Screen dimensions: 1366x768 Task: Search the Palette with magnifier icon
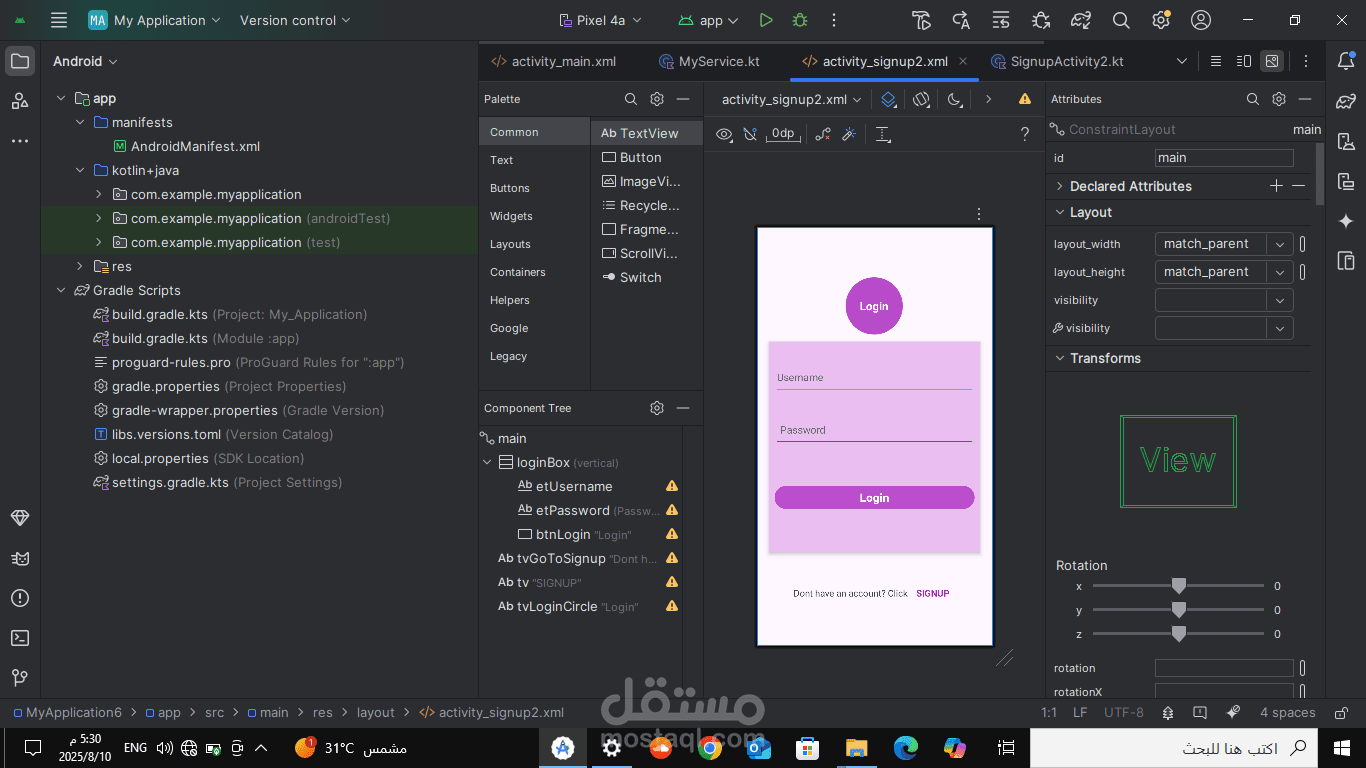[631, 99]
